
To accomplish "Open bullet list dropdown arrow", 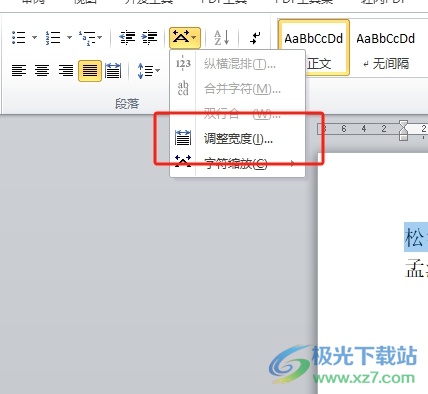I will click(x=34, y=37).
